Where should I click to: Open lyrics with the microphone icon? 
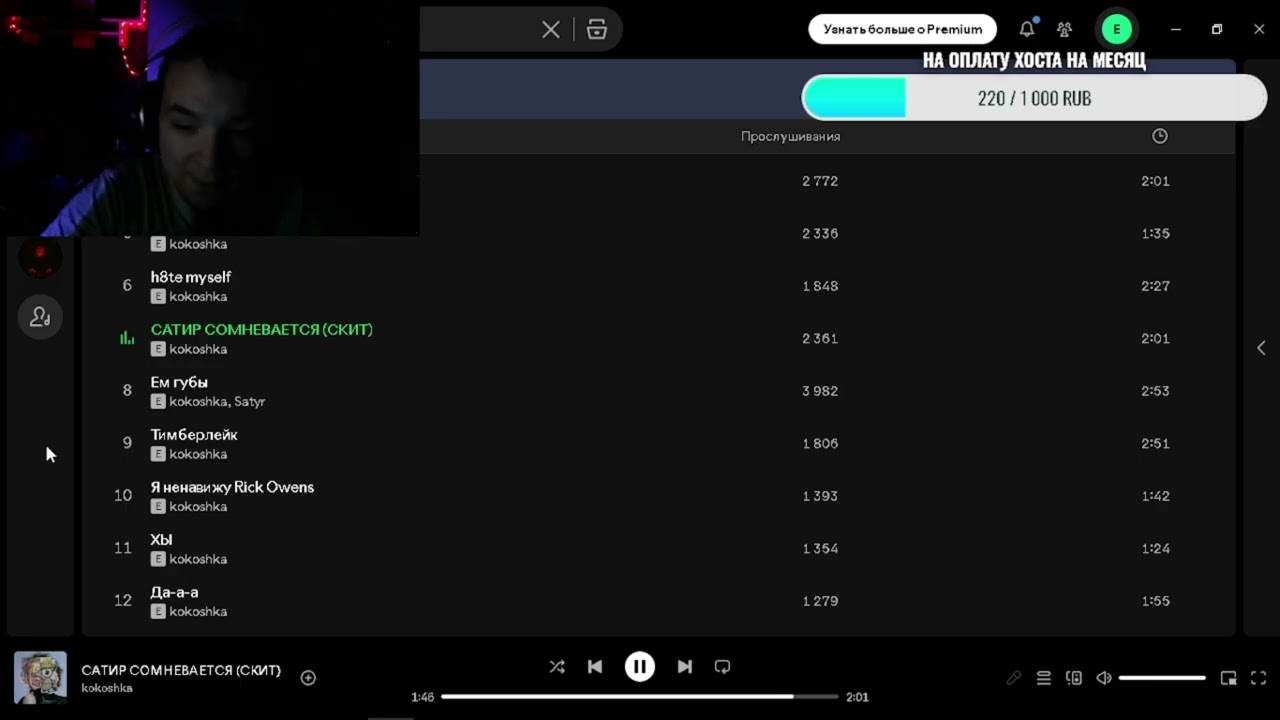(1013, 678)
